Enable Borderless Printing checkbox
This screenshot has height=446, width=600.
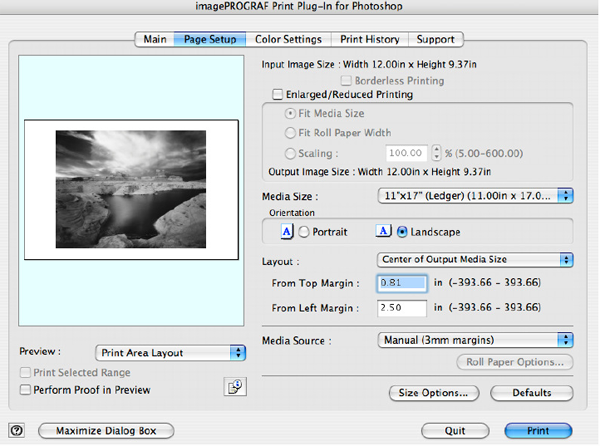point(346,81)
